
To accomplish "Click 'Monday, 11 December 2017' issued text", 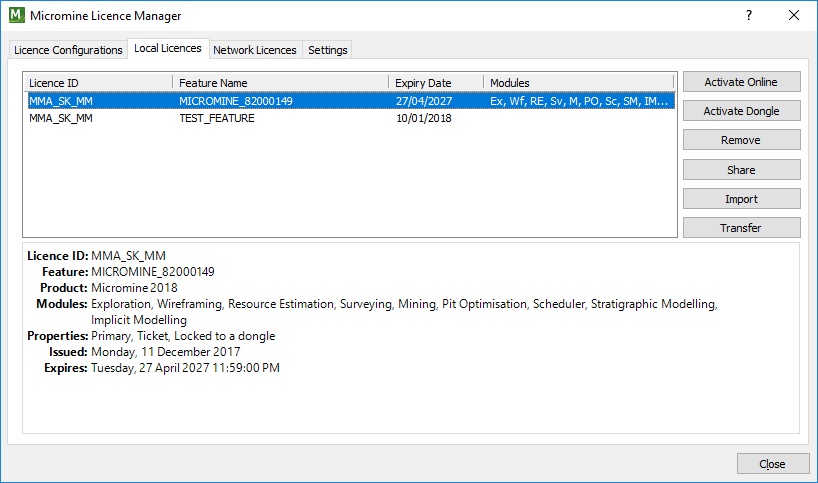I will point(166,352).
